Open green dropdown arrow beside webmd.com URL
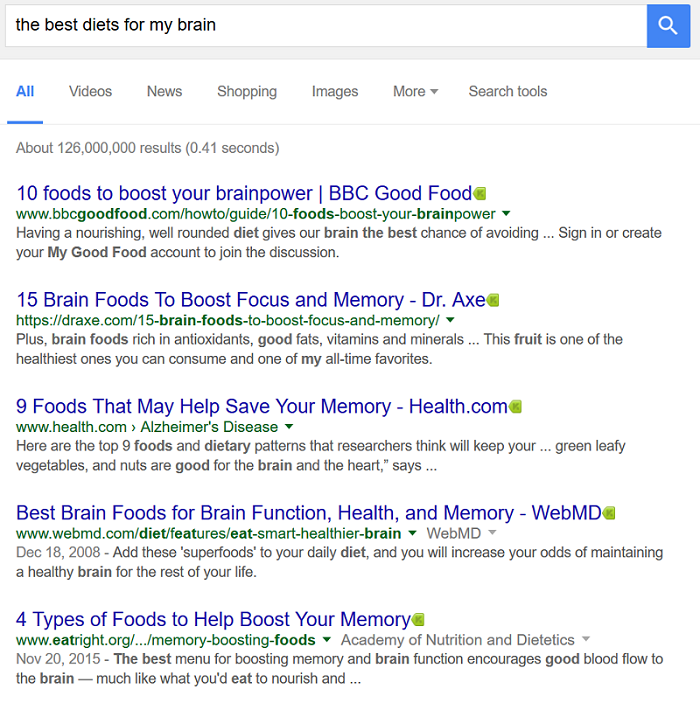 (x=412, y=533)
